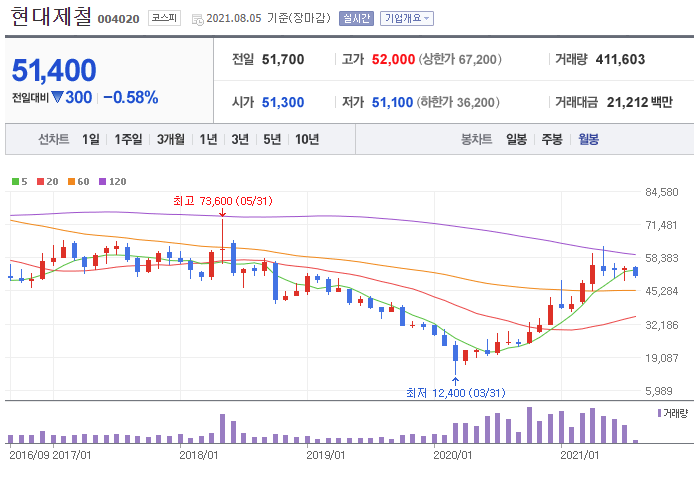The height and width of the screenshot is (477, 694).
Task: Click the 거래량 411,603 value
Action: [620, 59]
